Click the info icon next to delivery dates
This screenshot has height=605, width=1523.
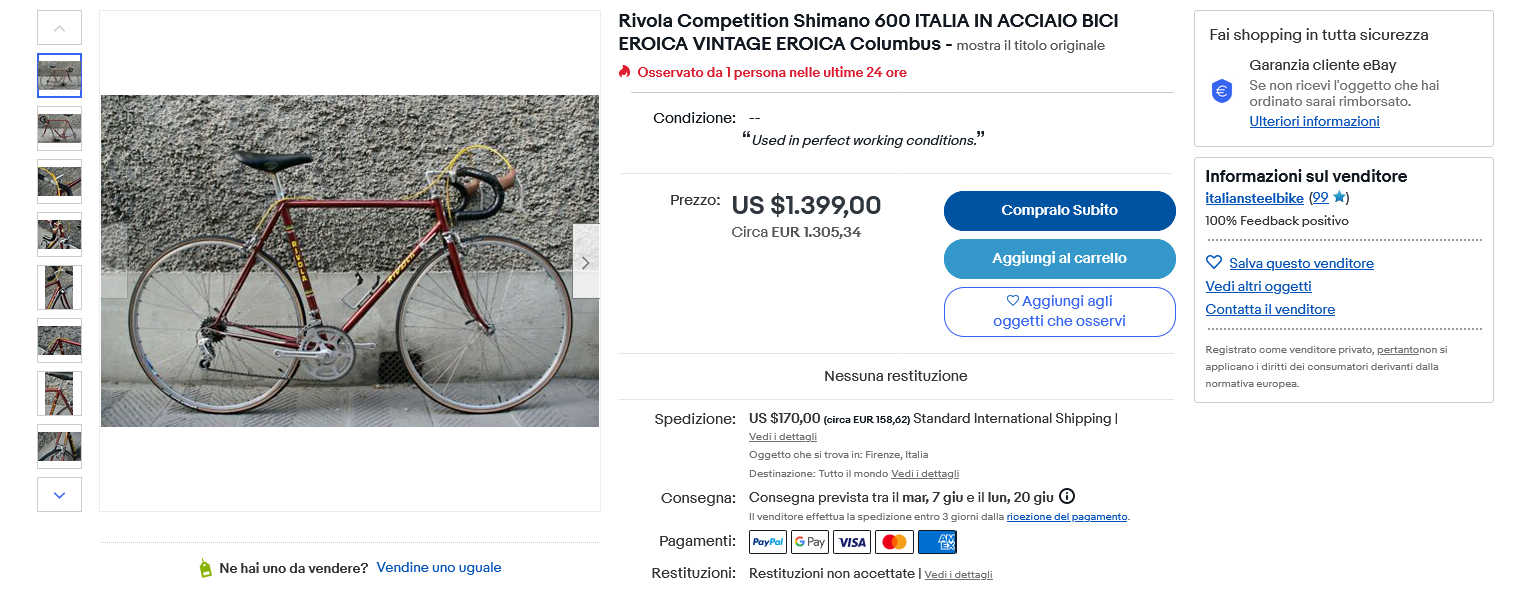pyautogui.click(x=1067, y=496)
